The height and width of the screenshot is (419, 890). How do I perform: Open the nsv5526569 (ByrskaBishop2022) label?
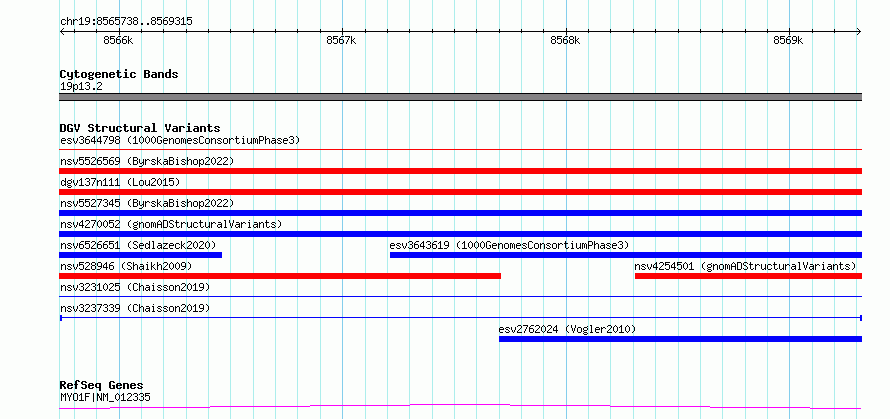pos(147,161)
